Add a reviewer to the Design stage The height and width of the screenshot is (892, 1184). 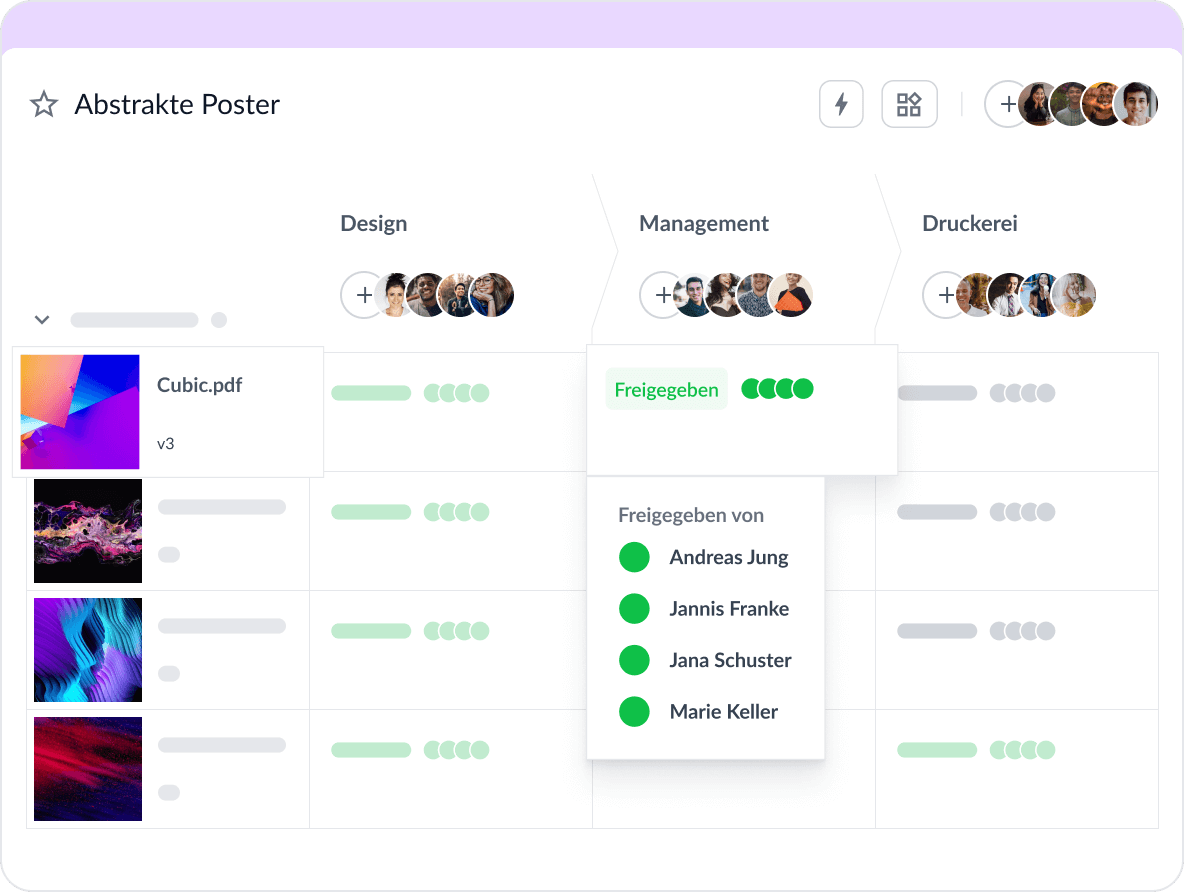point(363,296)
